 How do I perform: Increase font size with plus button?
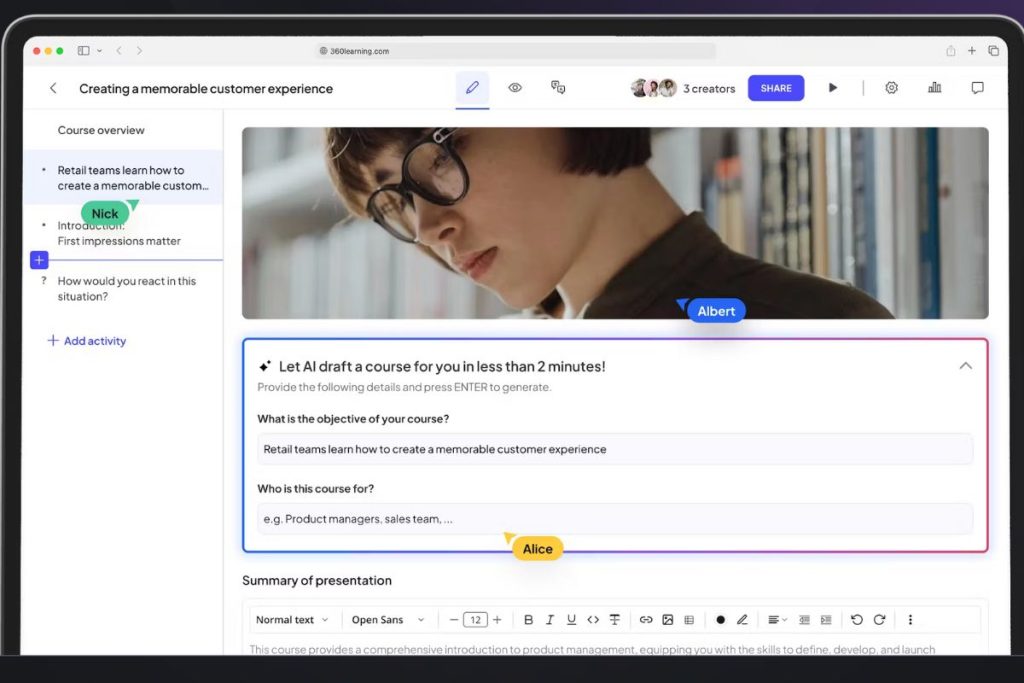(x=497, y=620)
